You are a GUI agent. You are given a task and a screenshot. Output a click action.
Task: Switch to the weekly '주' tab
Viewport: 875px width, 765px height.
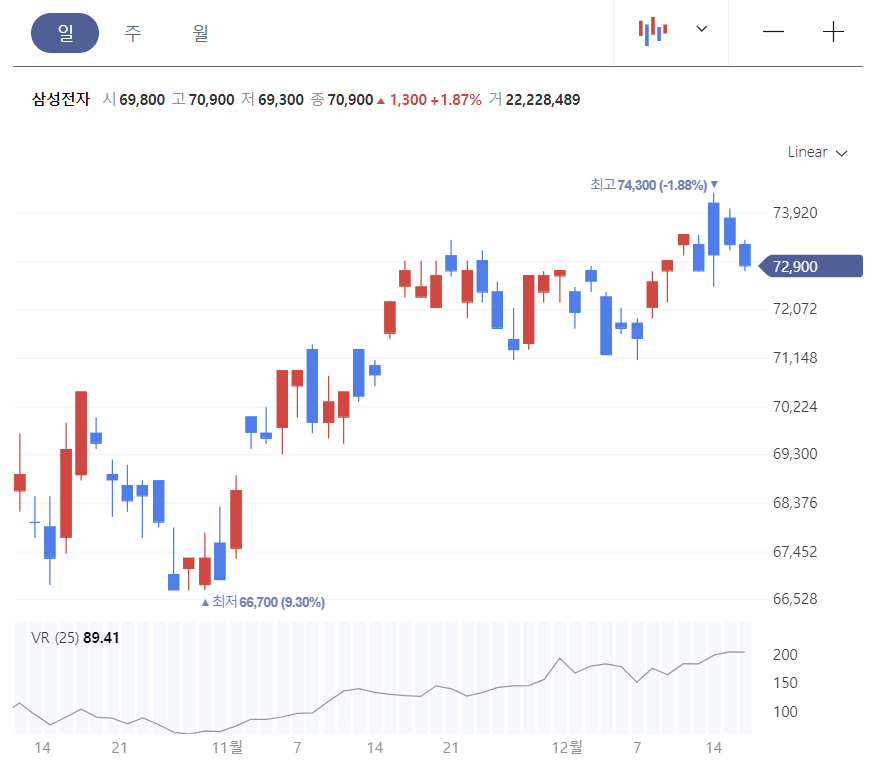[133, 33]
